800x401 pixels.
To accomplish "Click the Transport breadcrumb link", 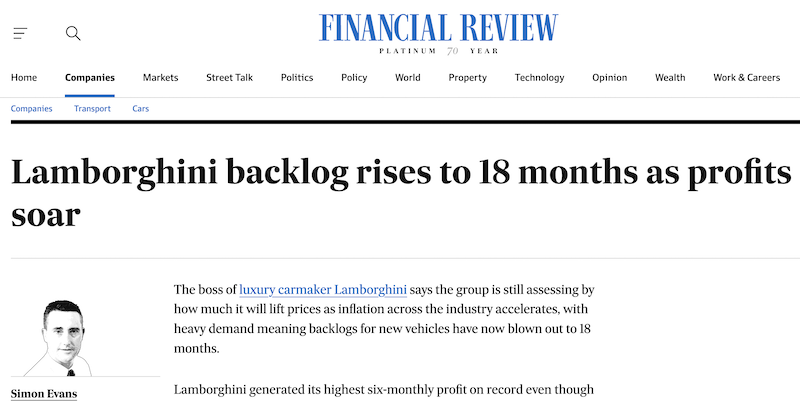I will 92,108.
